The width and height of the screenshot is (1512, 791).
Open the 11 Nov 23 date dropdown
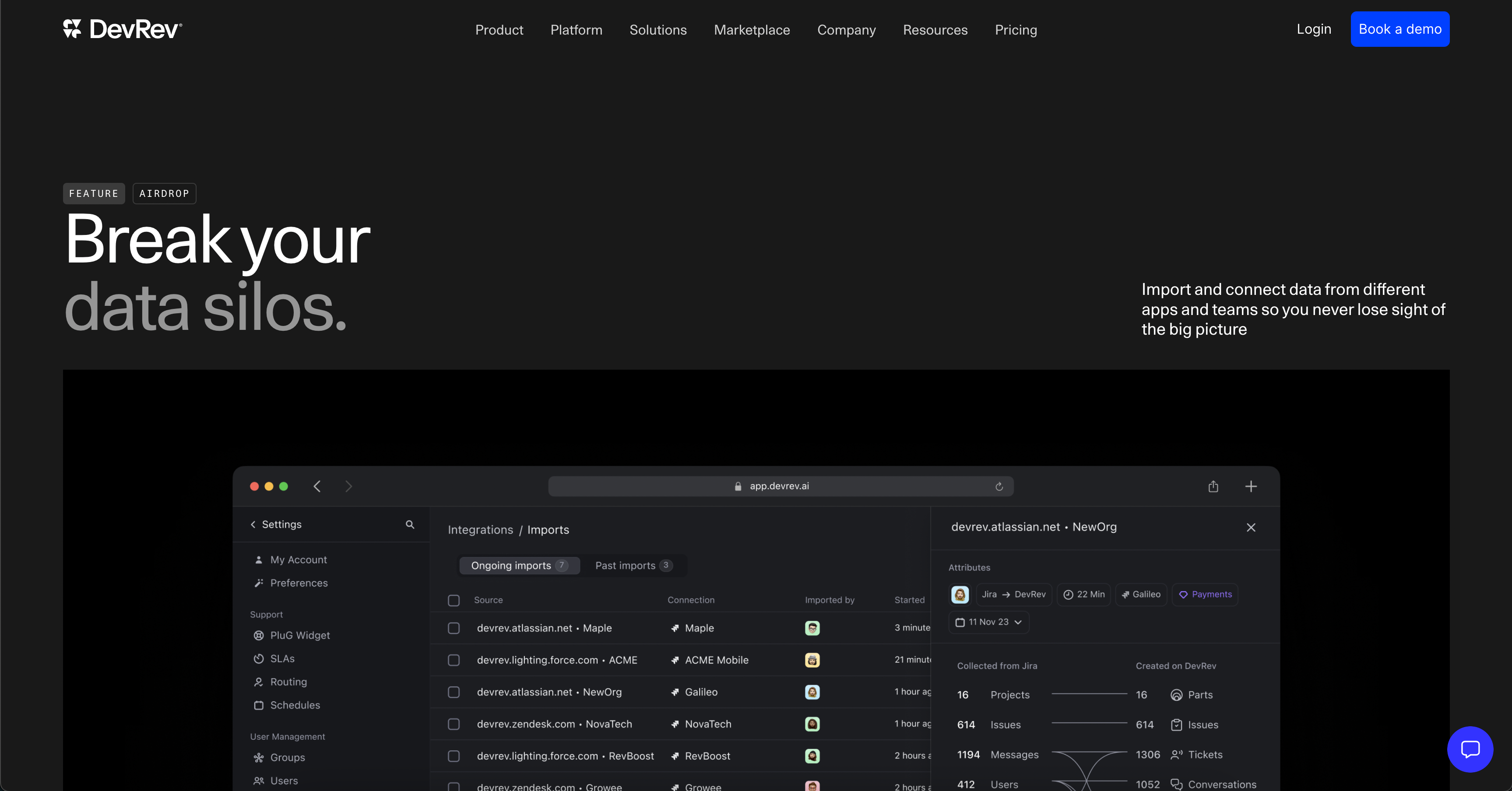pyautogui.click(x=989, y=622)
